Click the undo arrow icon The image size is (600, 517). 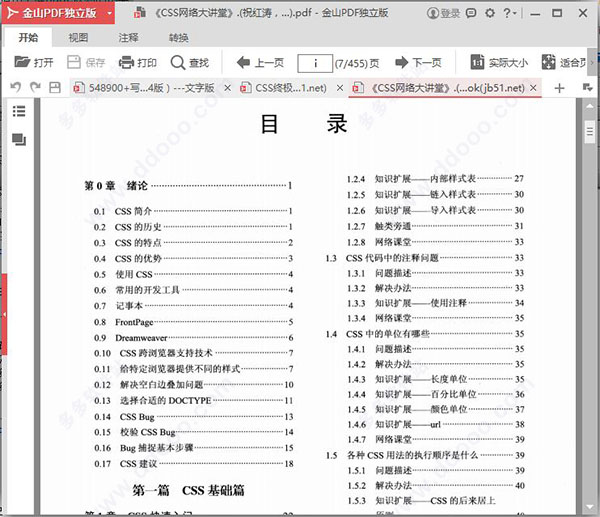tap(15, 88)
